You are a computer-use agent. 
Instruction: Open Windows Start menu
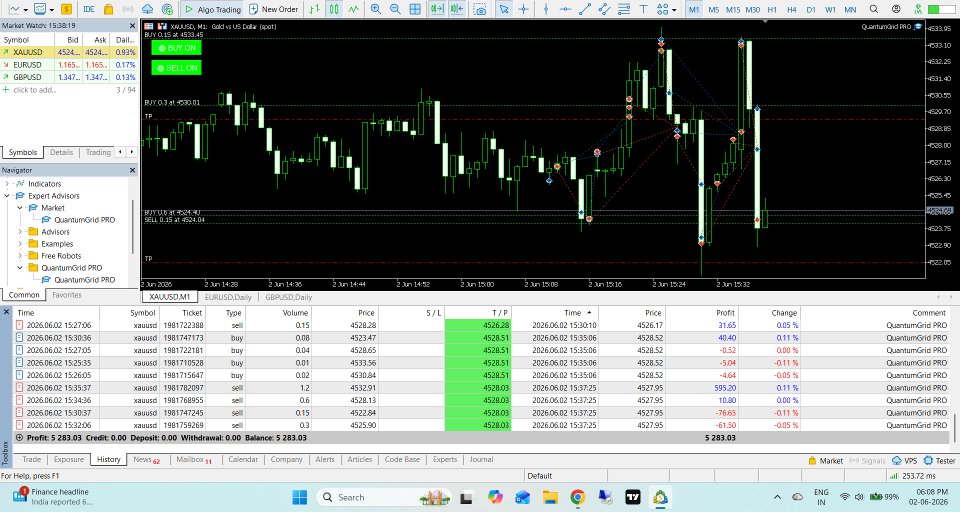(x=299, y=497)
